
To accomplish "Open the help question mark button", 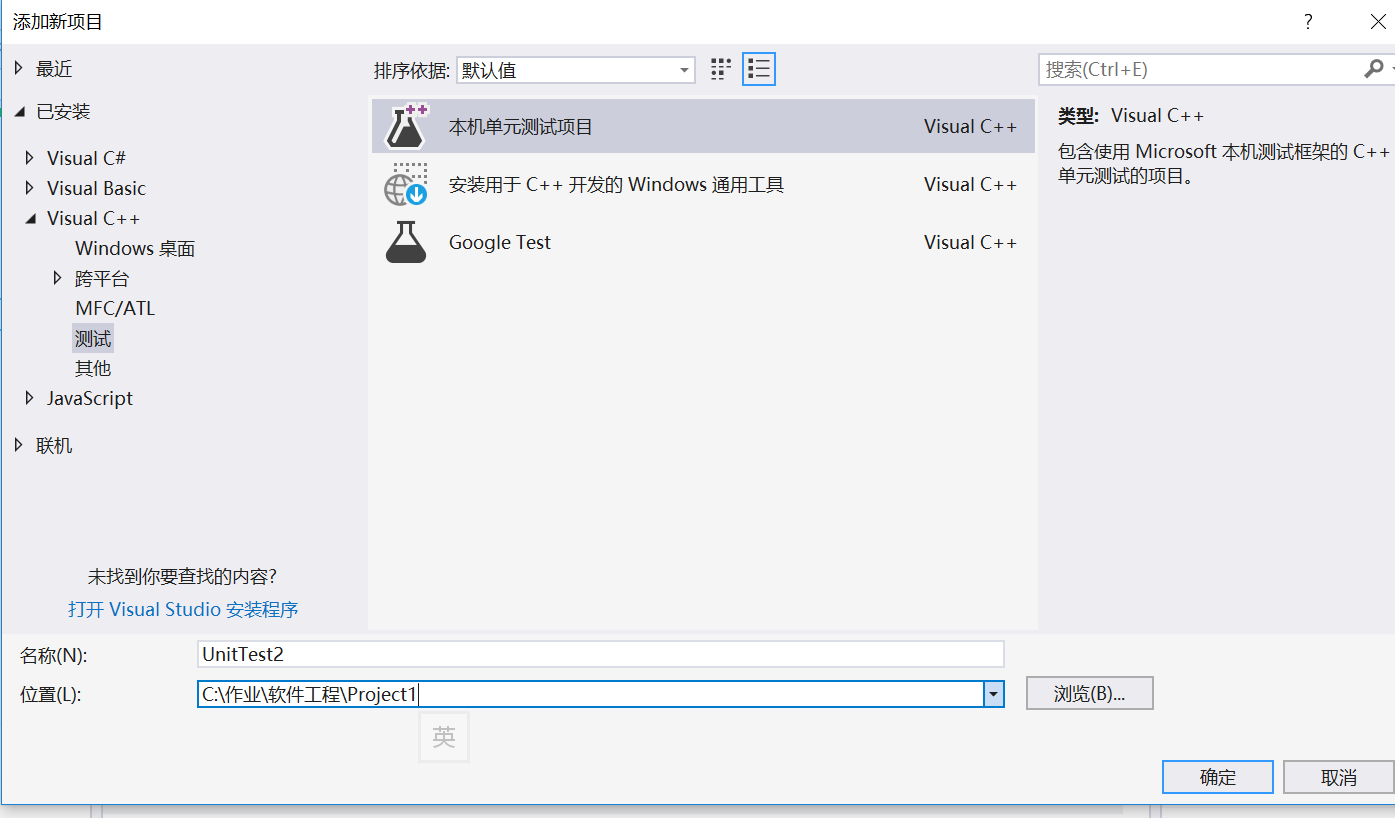I will (x=1307, y=22).
